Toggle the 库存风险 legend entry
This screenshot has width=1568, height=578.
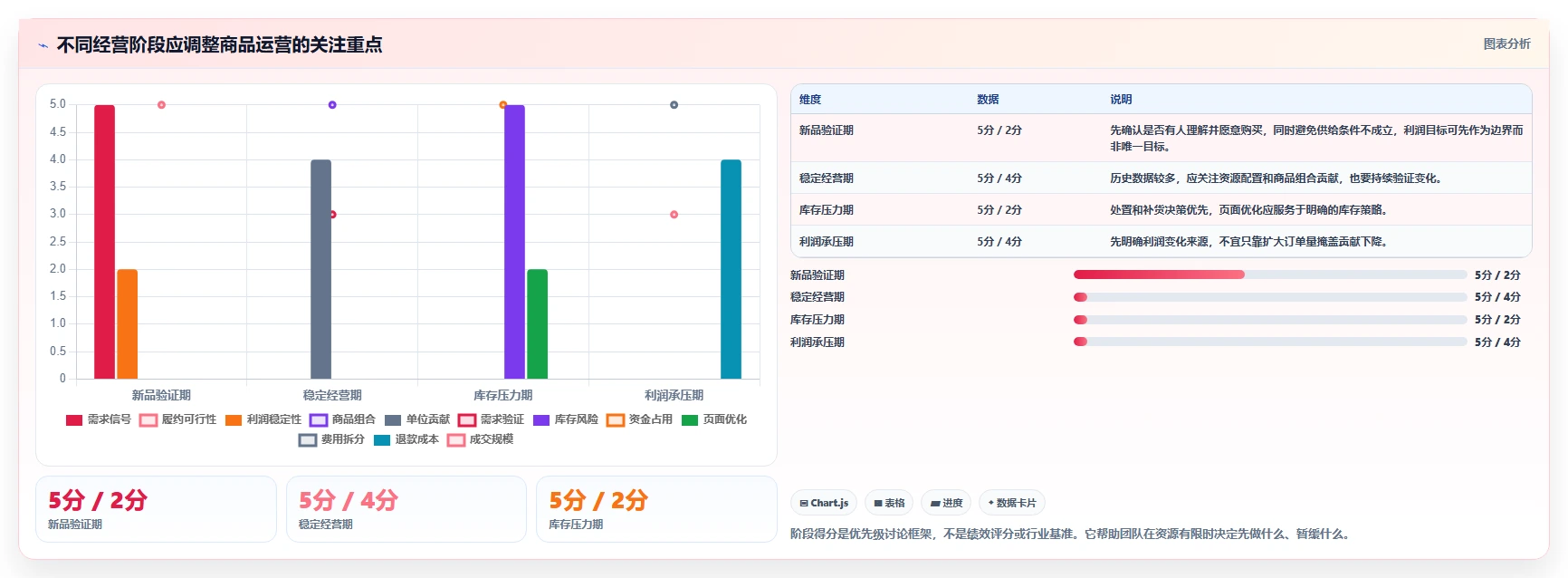point(566,419)
